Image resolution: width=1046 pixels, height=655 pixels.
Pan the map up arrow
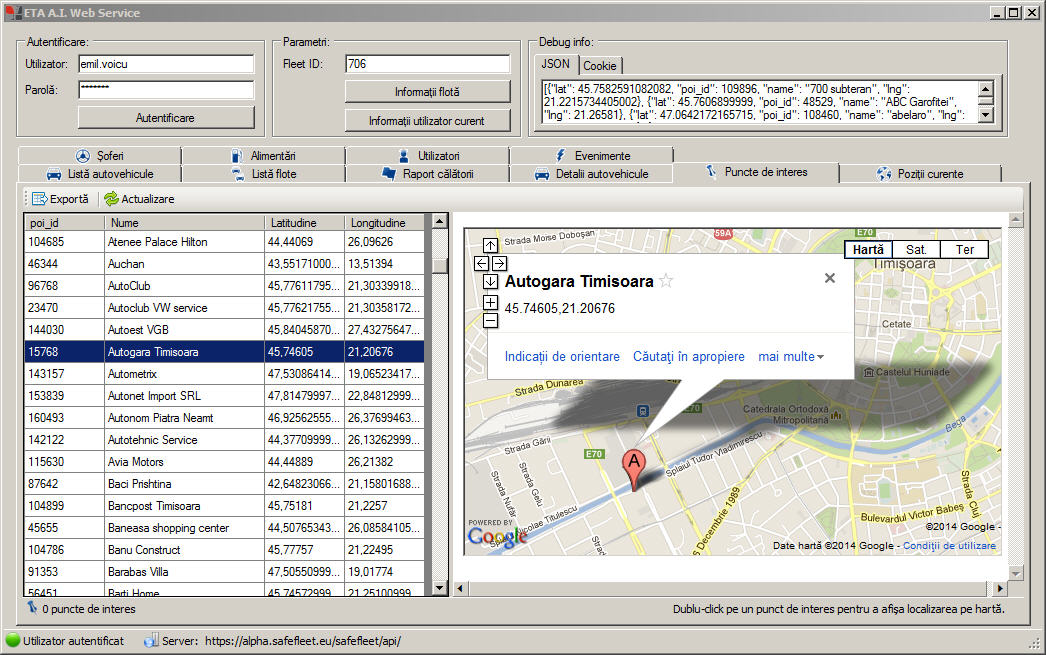tap(490, 245)
